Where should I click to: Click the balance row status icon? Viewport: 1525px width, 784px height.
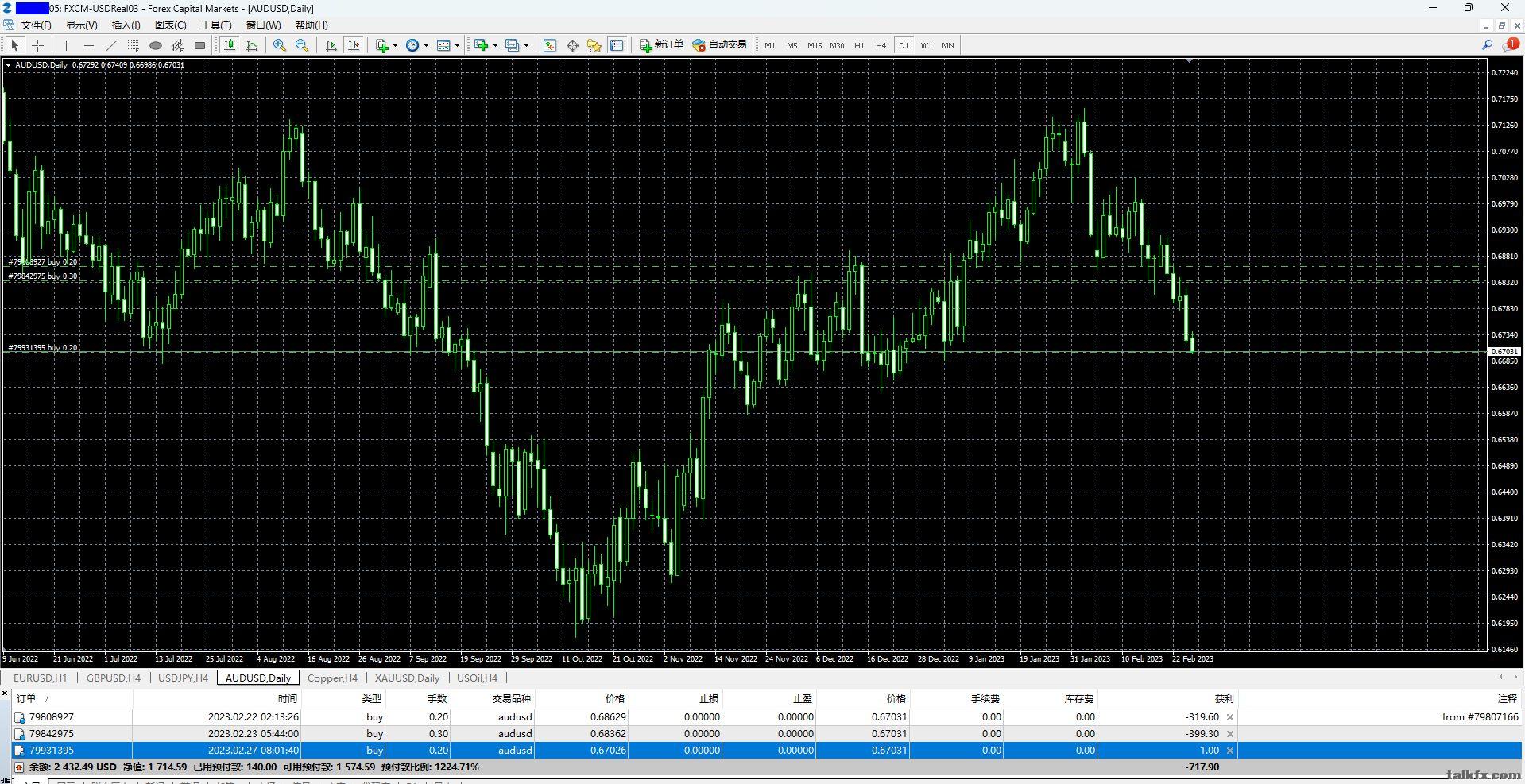pos(19,767)
